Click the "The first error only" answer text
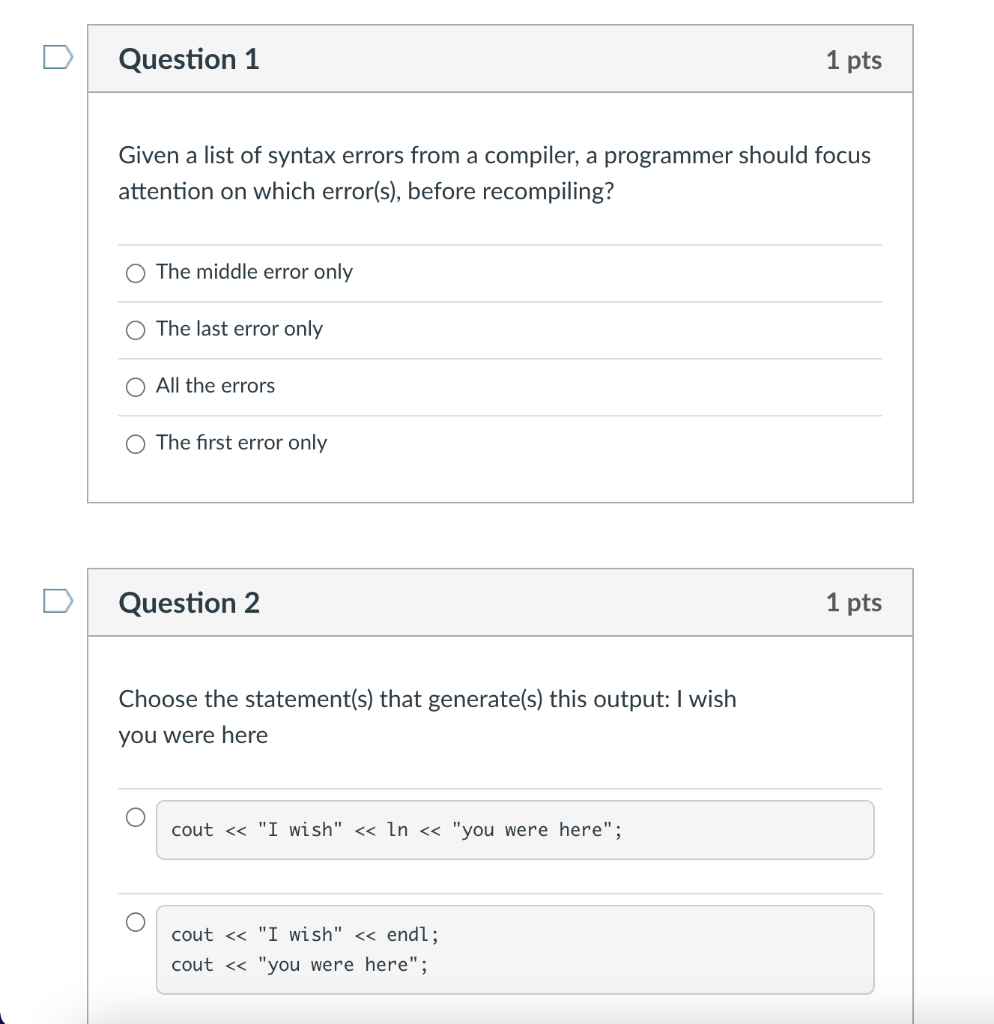 coord(241,443)
